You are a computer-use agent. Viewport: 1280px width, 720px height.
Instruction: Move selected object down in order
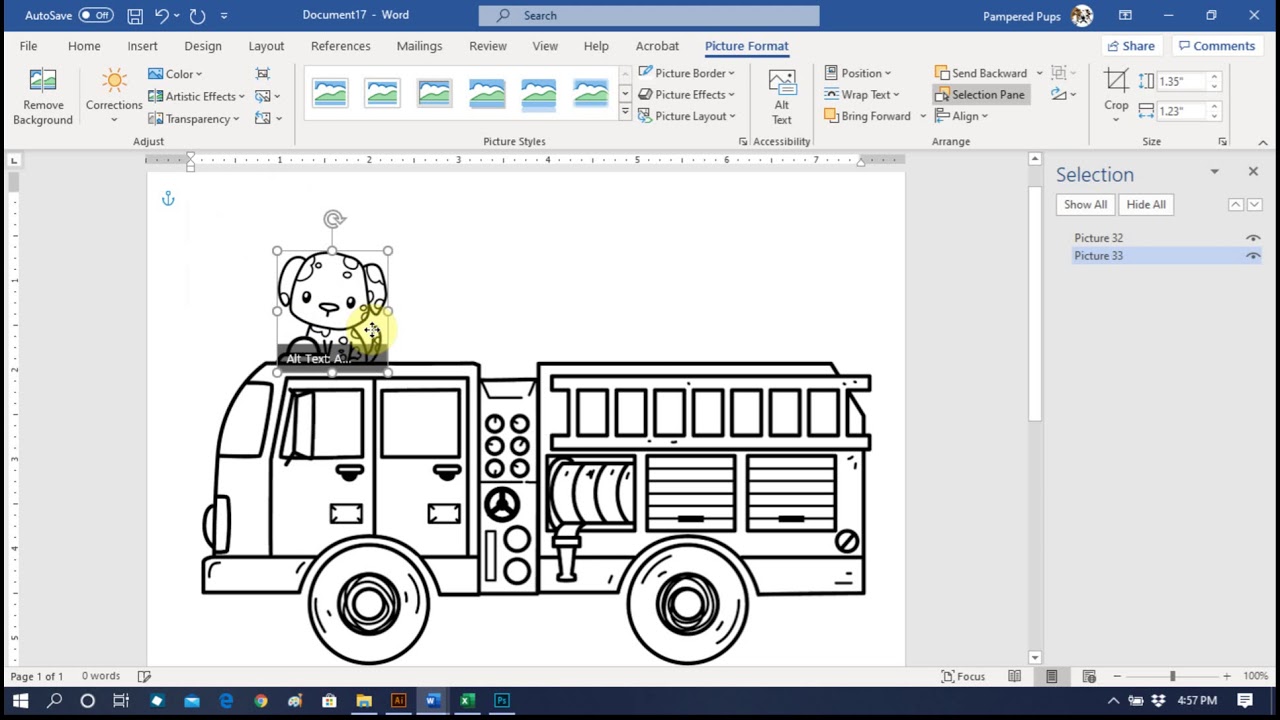click(1254, 205)
